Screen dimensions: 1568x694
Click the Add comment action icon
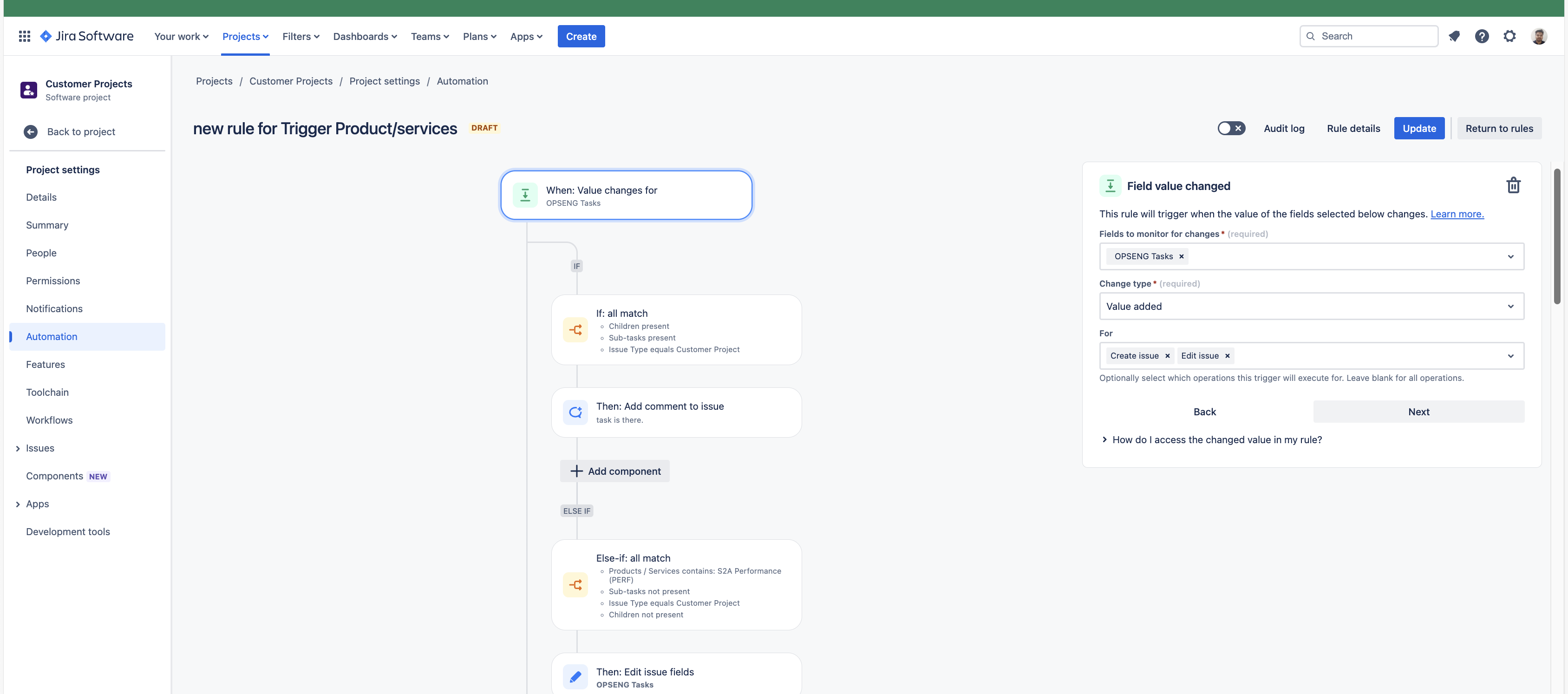point(575,412)
